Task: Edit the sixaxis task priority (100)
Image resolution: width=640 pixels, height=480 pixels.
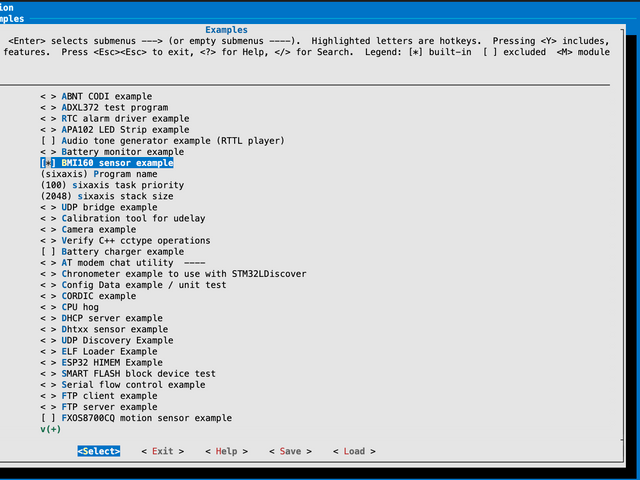Action: tap(112, 185)
